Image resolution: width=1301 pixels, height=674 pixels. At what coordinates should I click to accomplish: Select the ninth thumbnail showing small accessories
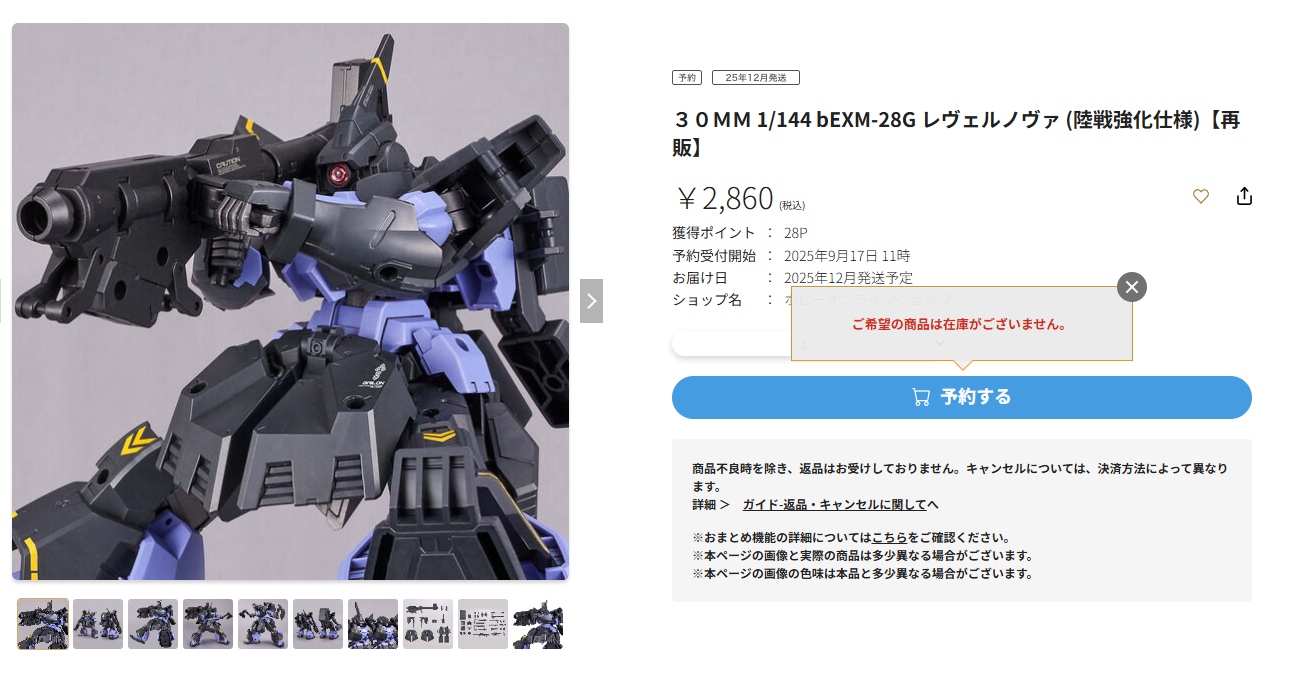click(483, 624)
